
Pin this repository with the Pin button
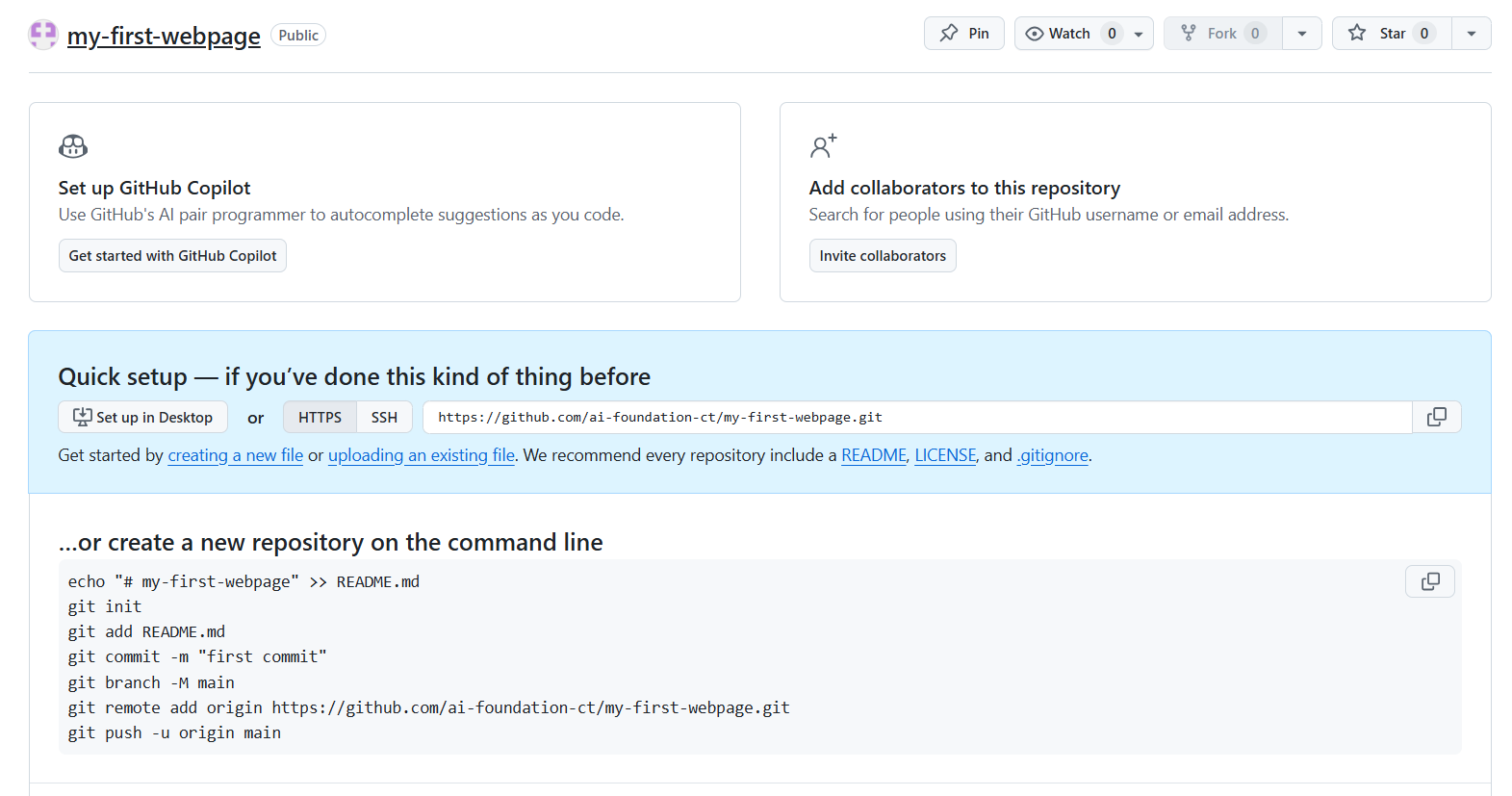(963, 33)
